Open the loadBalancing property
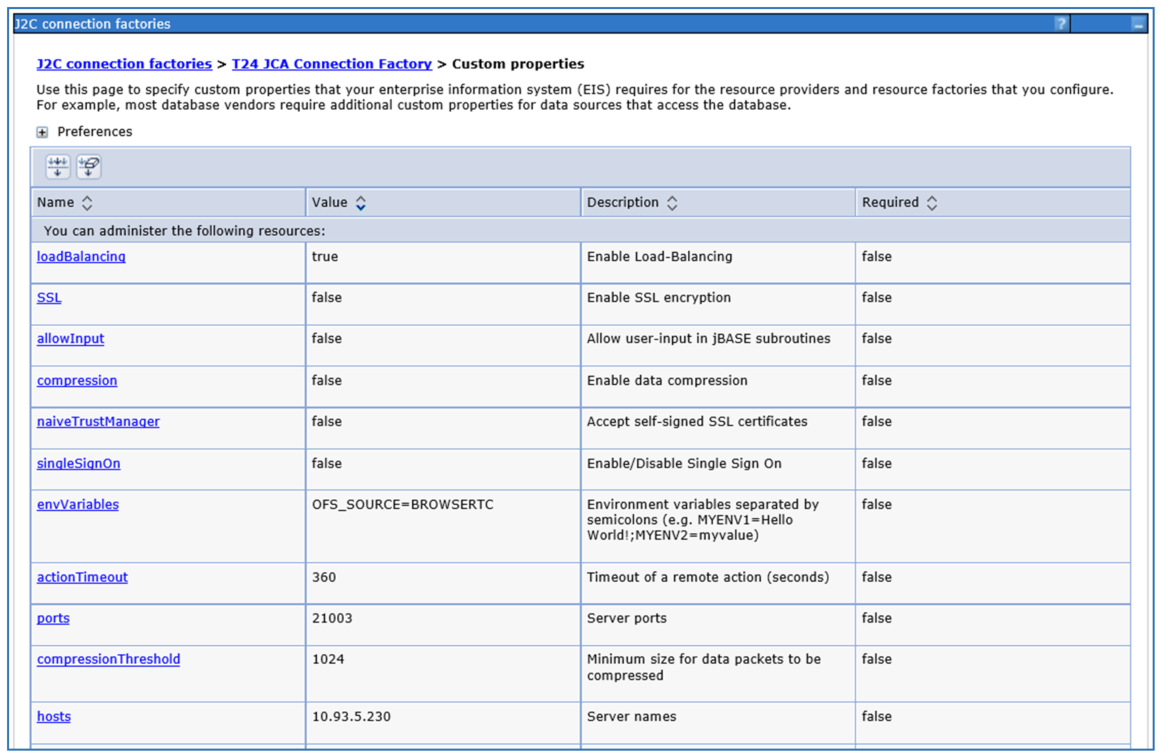Viewport: 1161px width, 755px height. (x=81, y=257)
